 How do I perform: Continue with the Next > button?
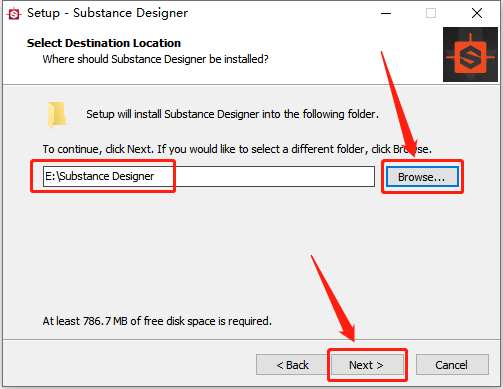366,365
